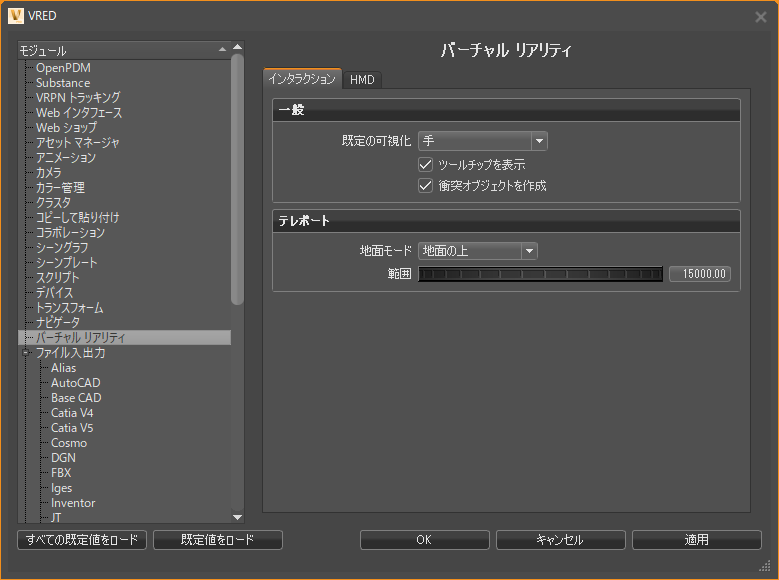Select クラスタ module
This screenshot has height=580, width=779.
tap(53, 203)
